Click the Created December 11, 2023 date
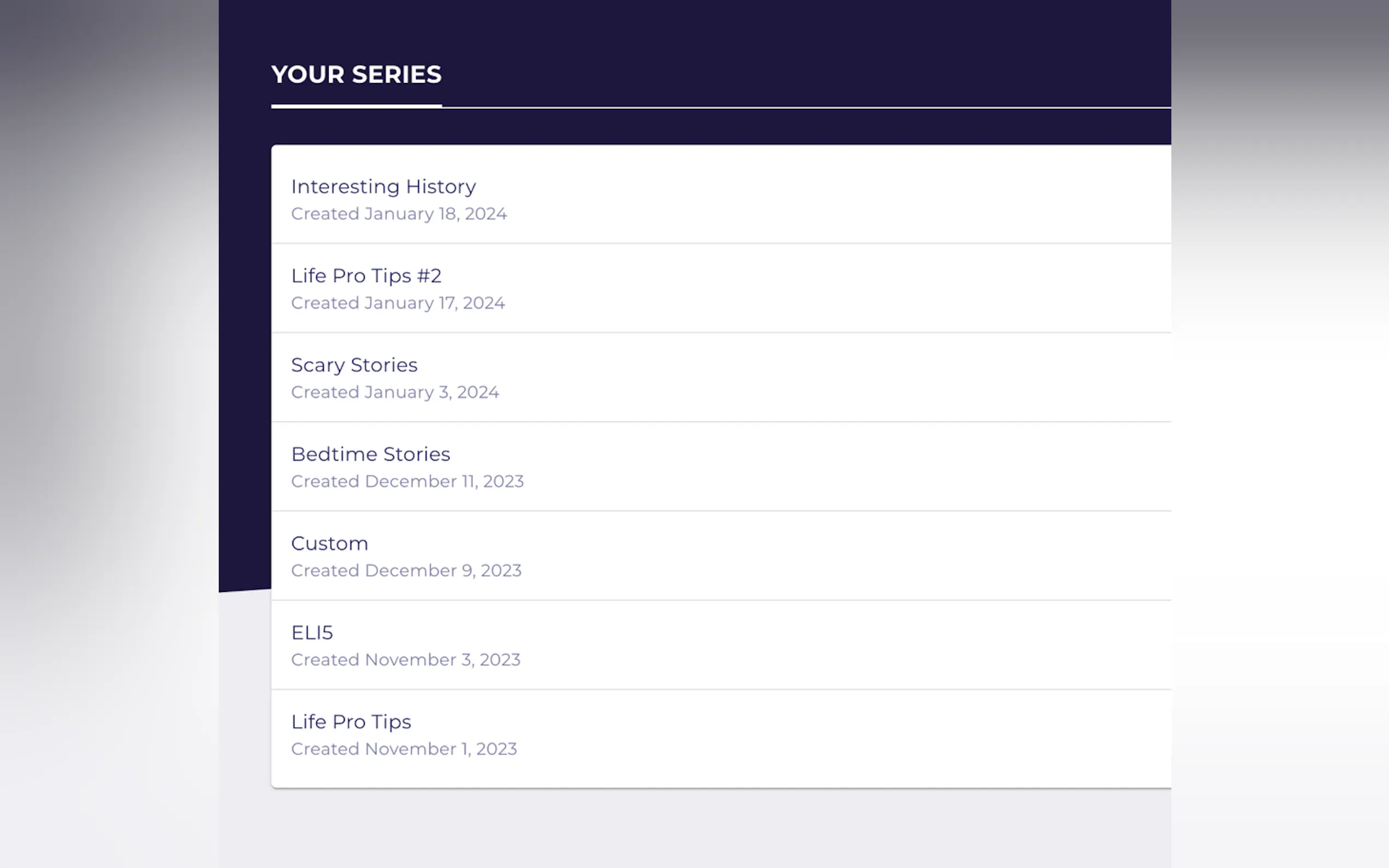The image size is (1389, 868). coord(407,482)
